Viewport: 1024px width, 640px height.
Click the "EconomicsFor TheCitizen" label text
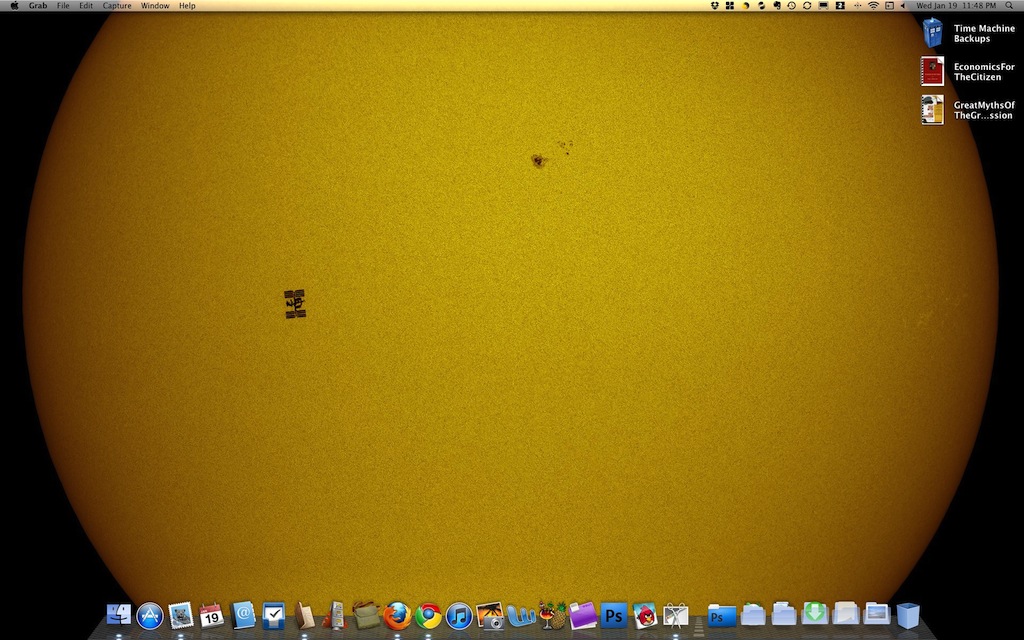point(984,72)
